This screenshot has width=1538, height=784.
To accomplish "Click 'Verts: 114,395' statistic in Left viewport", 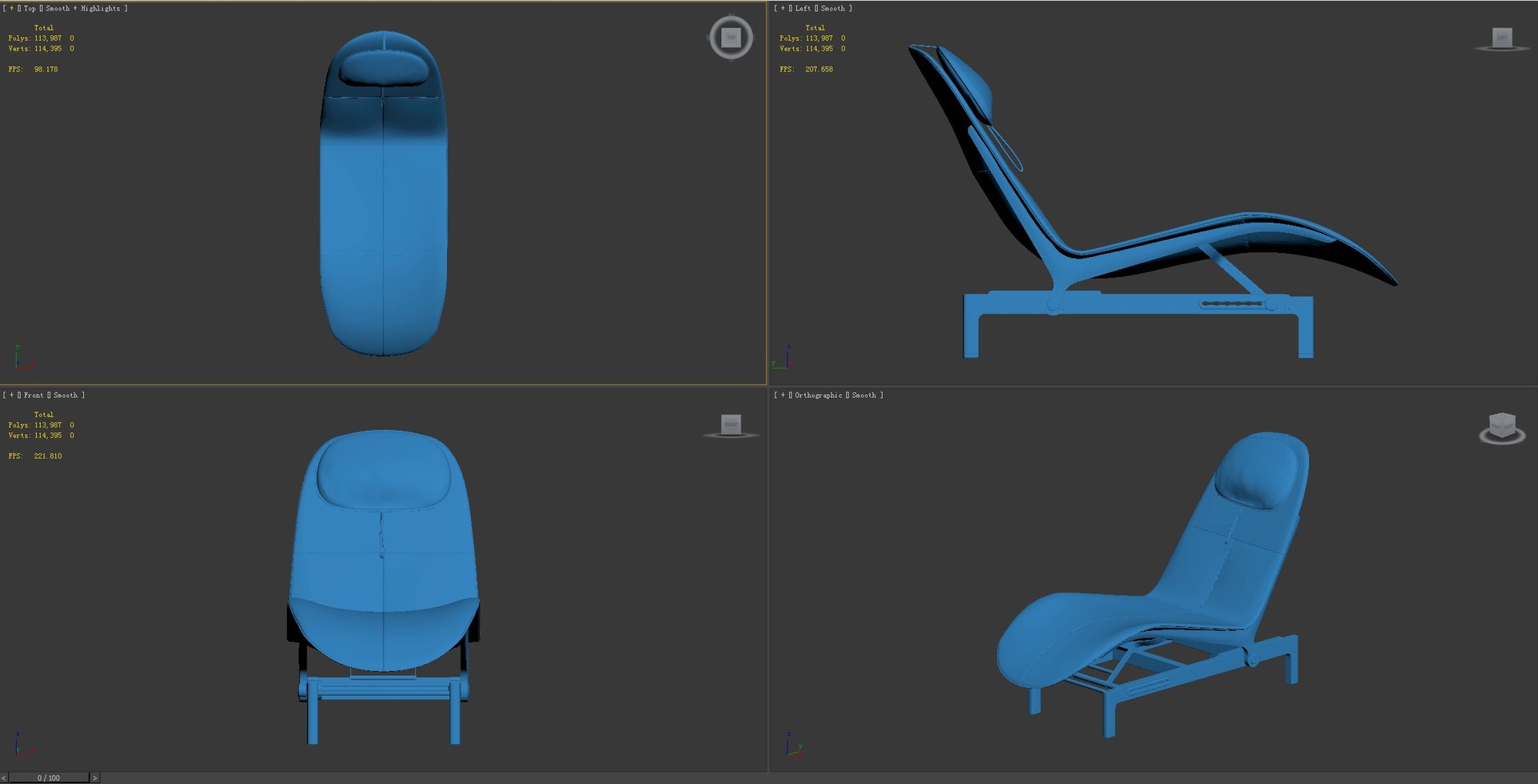I will (x=806, y=48).
